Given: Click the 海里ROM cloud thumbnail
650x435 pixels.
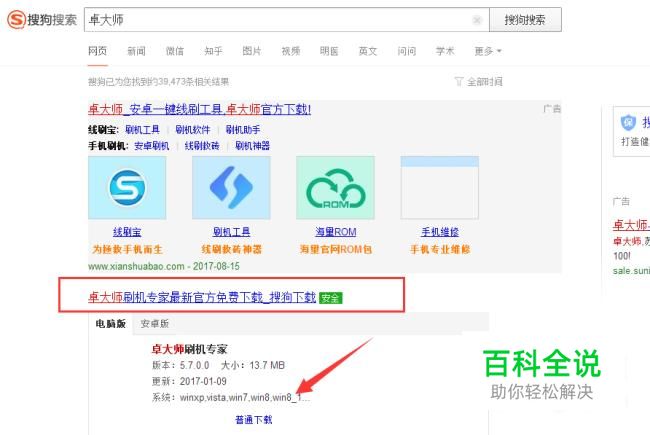Looking at the screenshot, I should 335,187.
